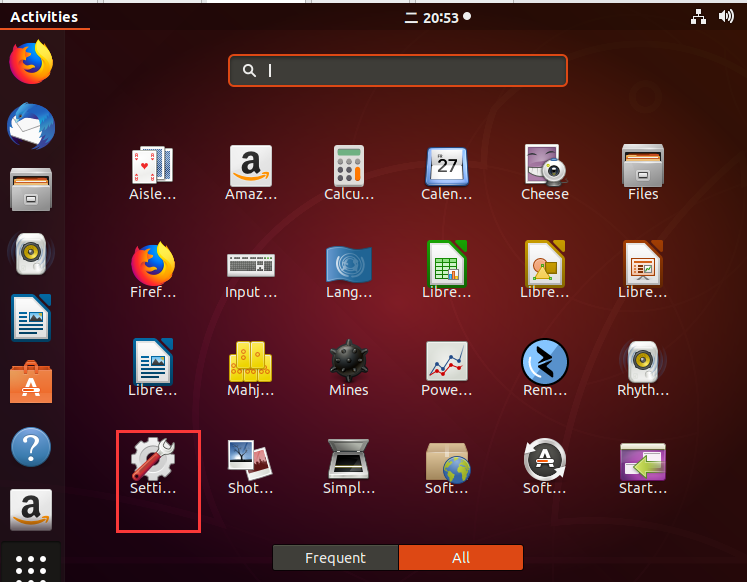Image resolution: width=747 pixels, height=582 pixels.
Task: Click the volume speaker icon in top bar
Action: tap(726, 17)
